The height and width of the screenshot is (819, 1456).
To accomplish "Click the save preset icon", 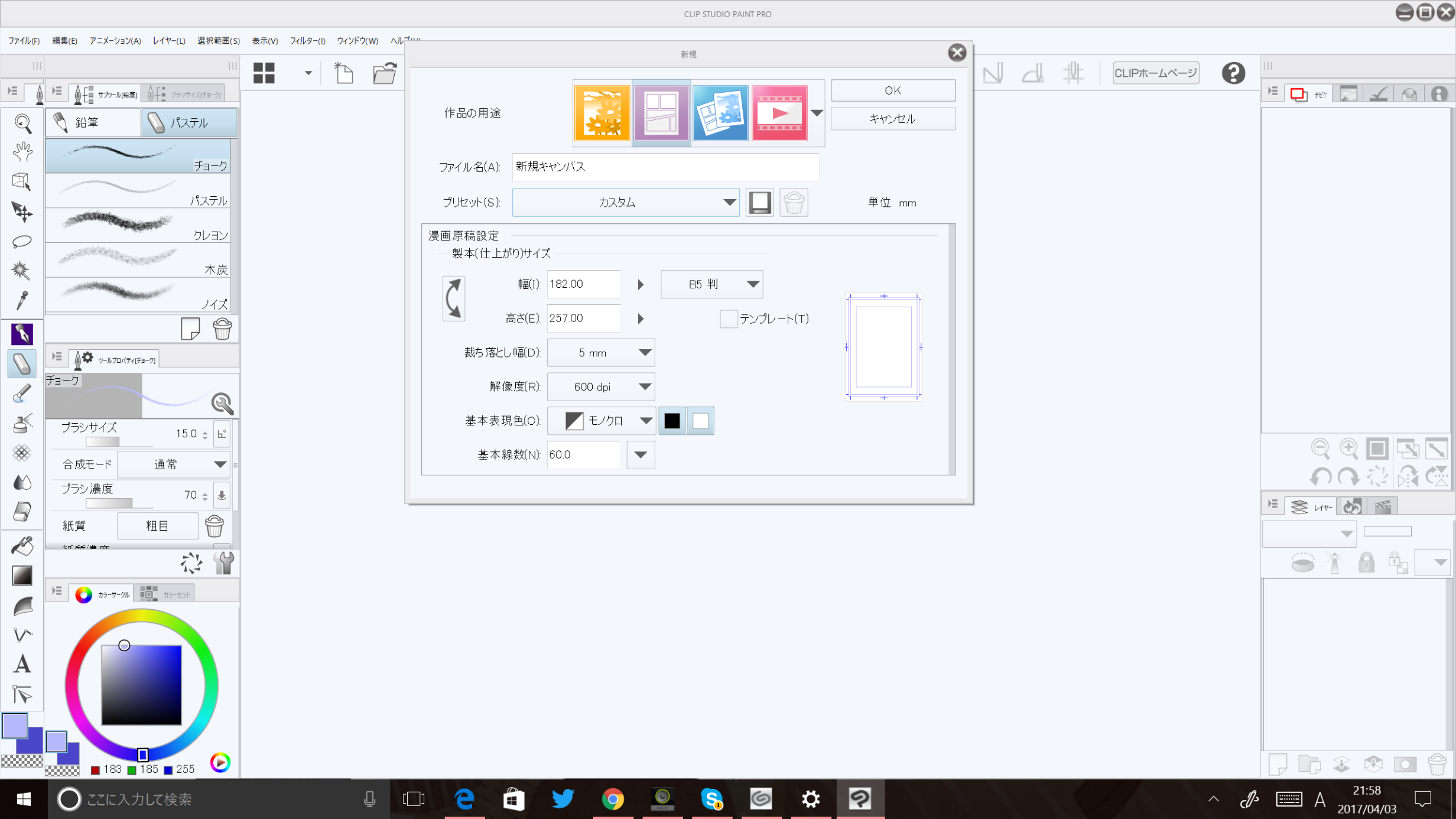I will [x=759, y=203].
